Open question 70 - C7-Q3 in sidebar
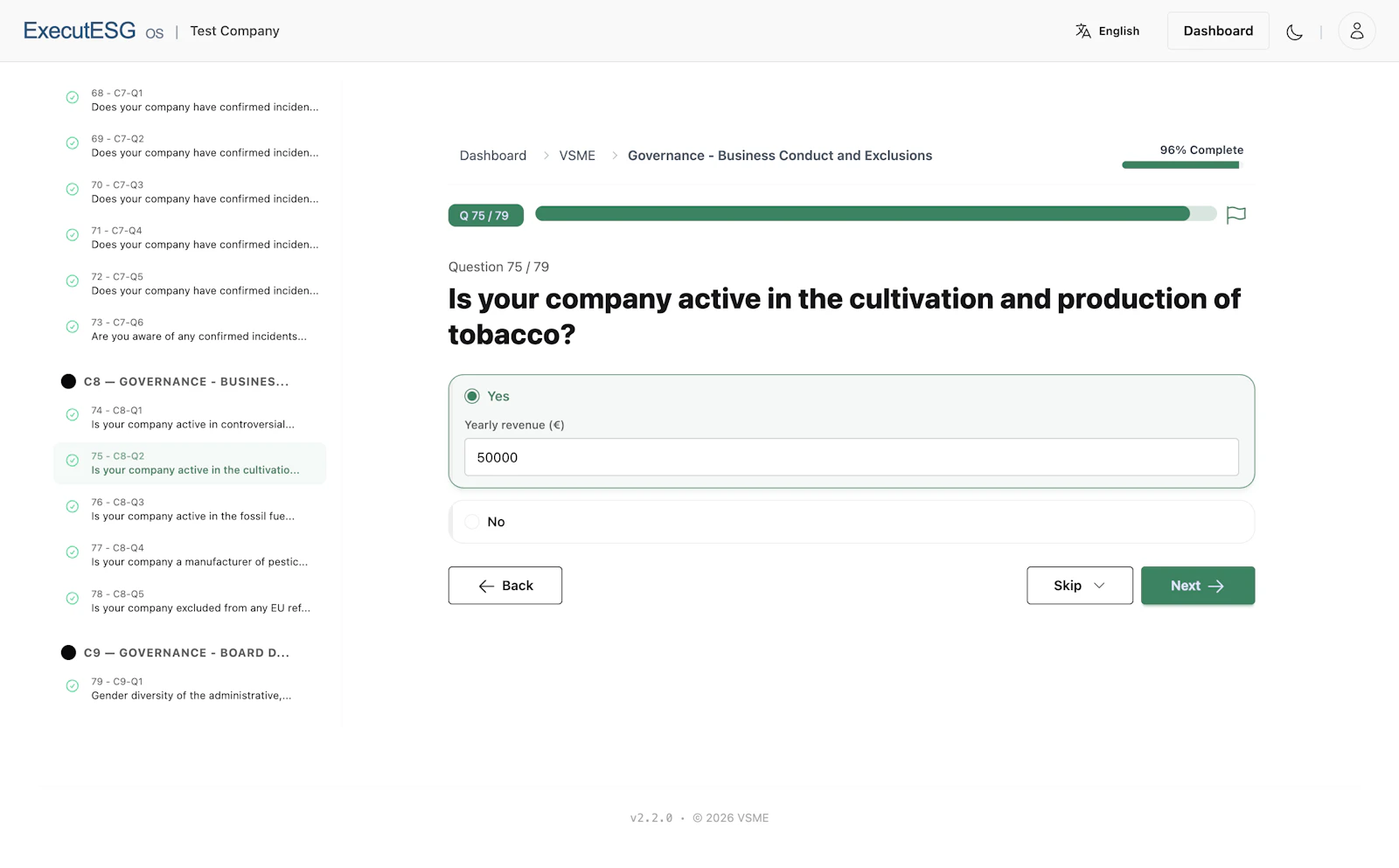Viewport: 1399px width, 868px height. (190, 192)
